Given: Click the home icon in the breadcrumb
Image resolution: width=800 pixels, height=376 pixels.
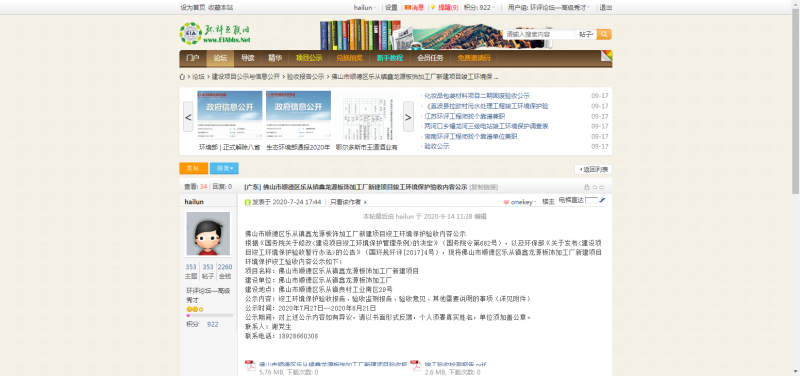Looking at the screenshot, I should pyautogui.click(x=182, y=77).
